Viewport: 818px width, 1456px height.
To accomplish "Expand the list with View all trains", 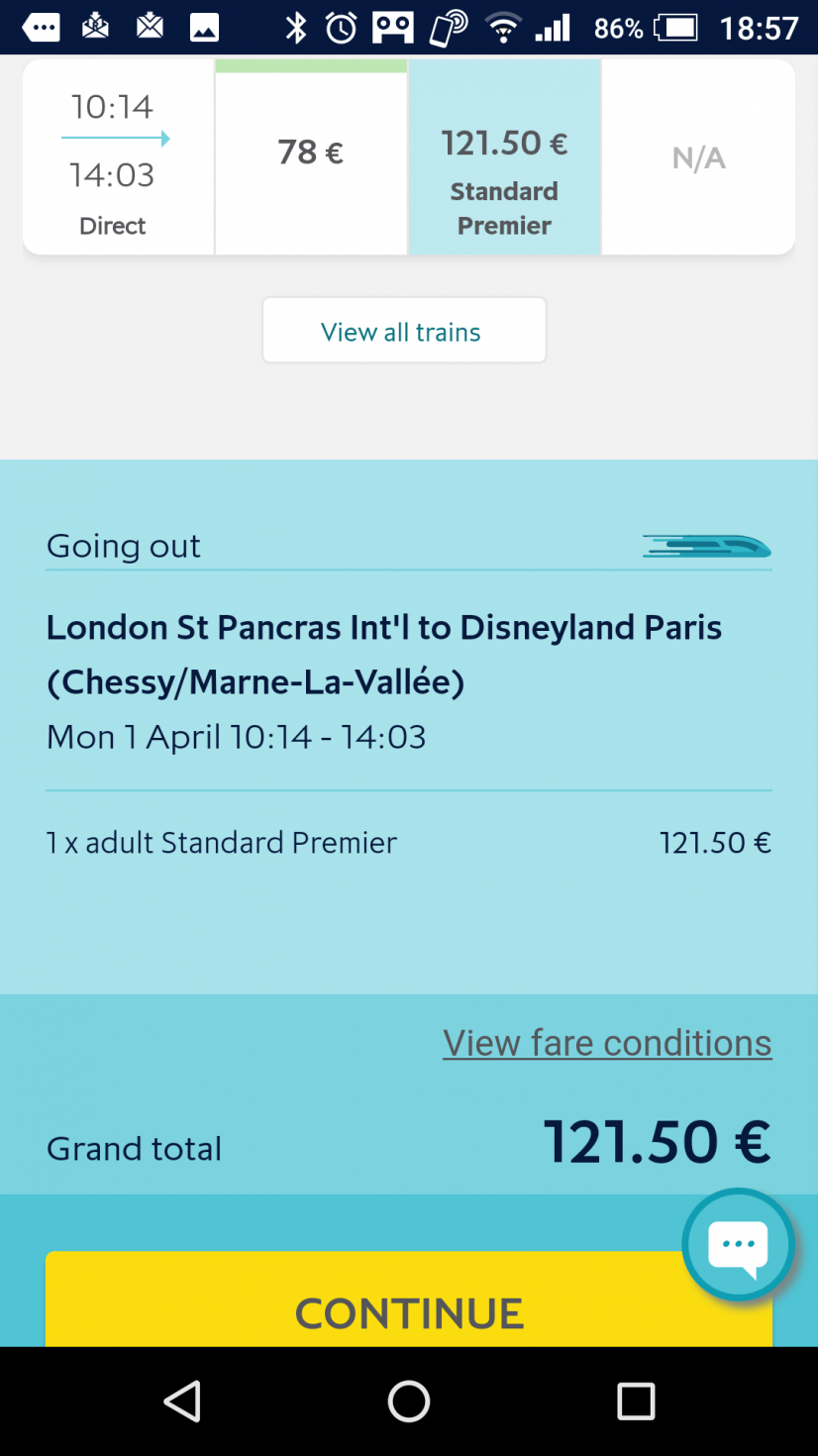I will [x=404, y=331].
